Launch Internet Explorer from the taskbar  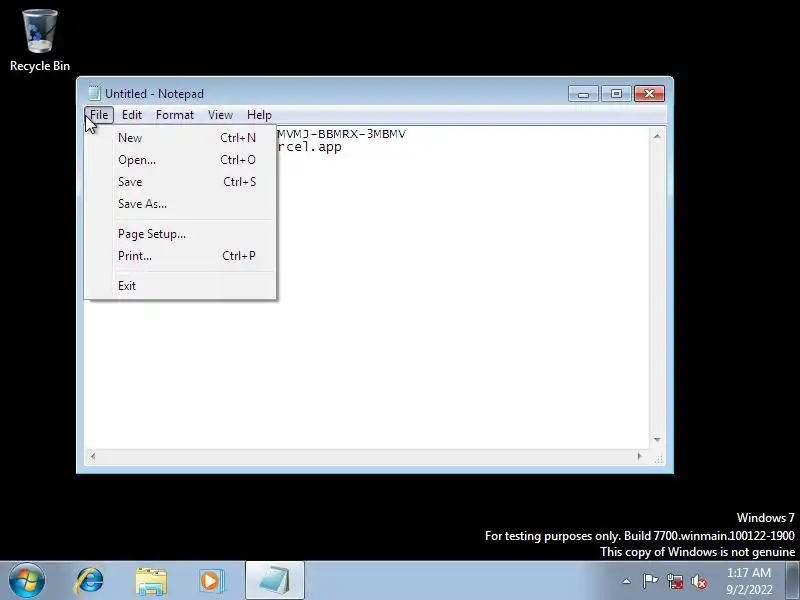point(89,581)
